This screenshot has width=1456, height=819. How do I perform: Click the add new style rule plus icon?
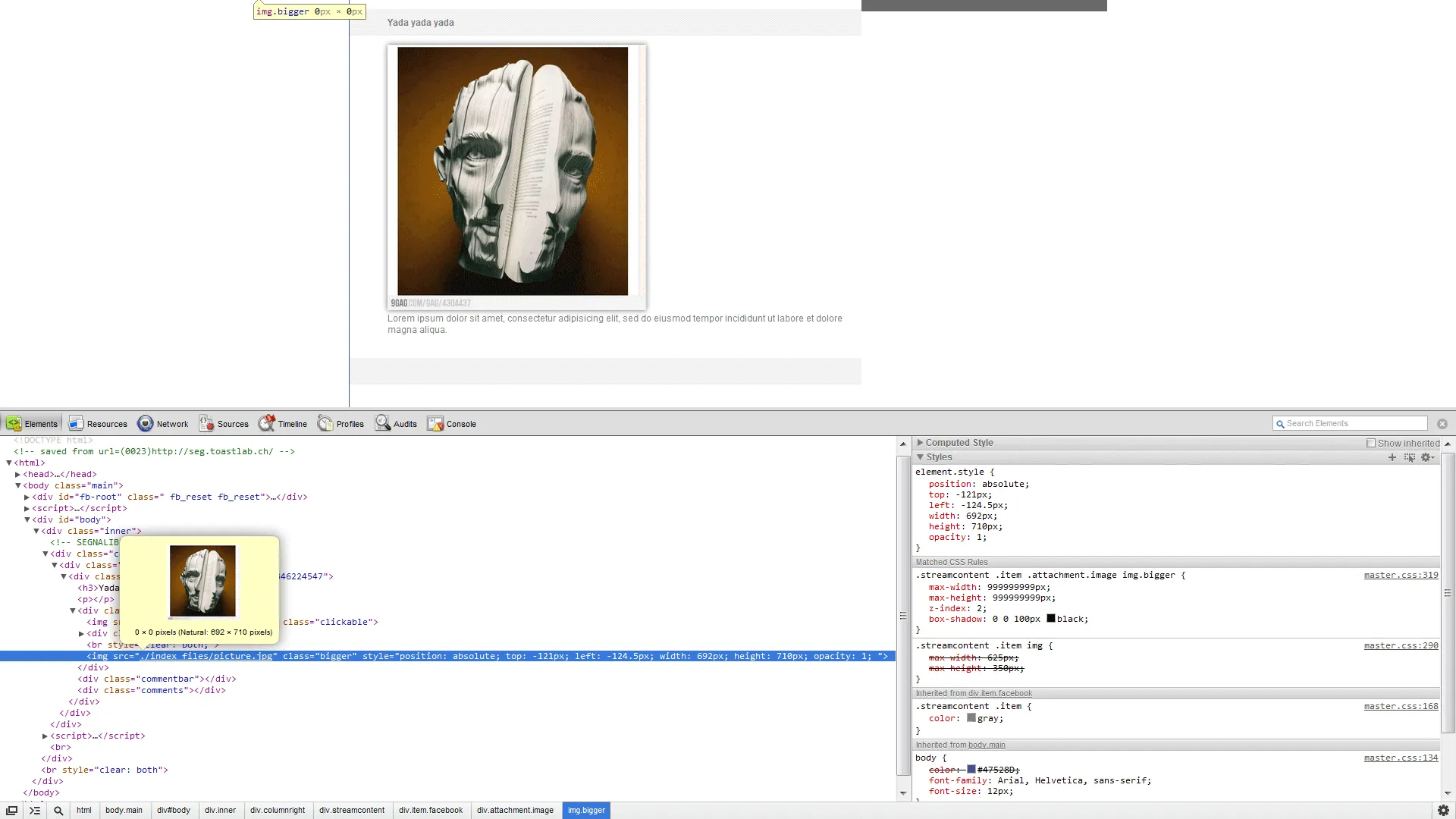(1392, 457)
